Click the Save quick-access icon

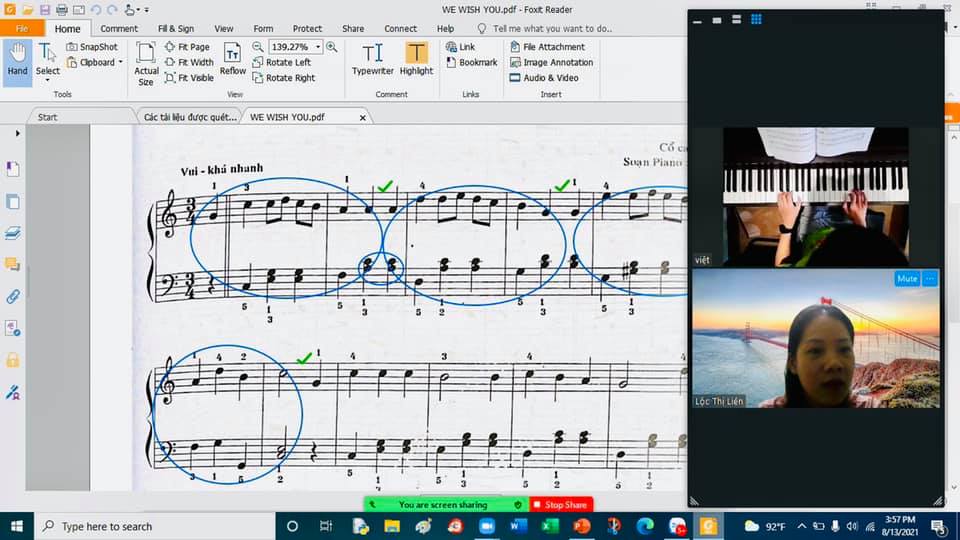pos(45,10)
